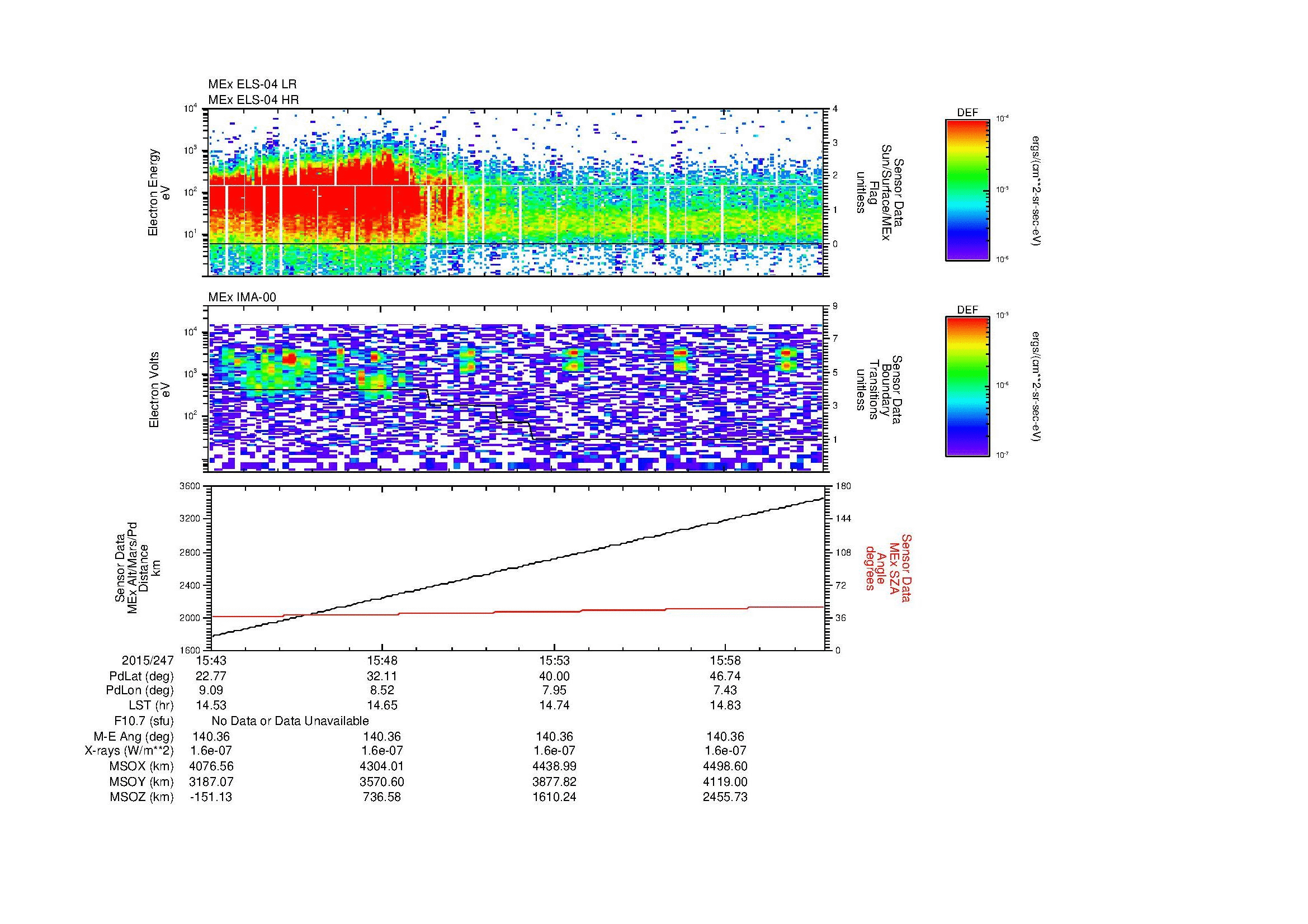Click the 'MEx ELS-04 LR' title
The image size is (1308, 924).
(252, 84)
